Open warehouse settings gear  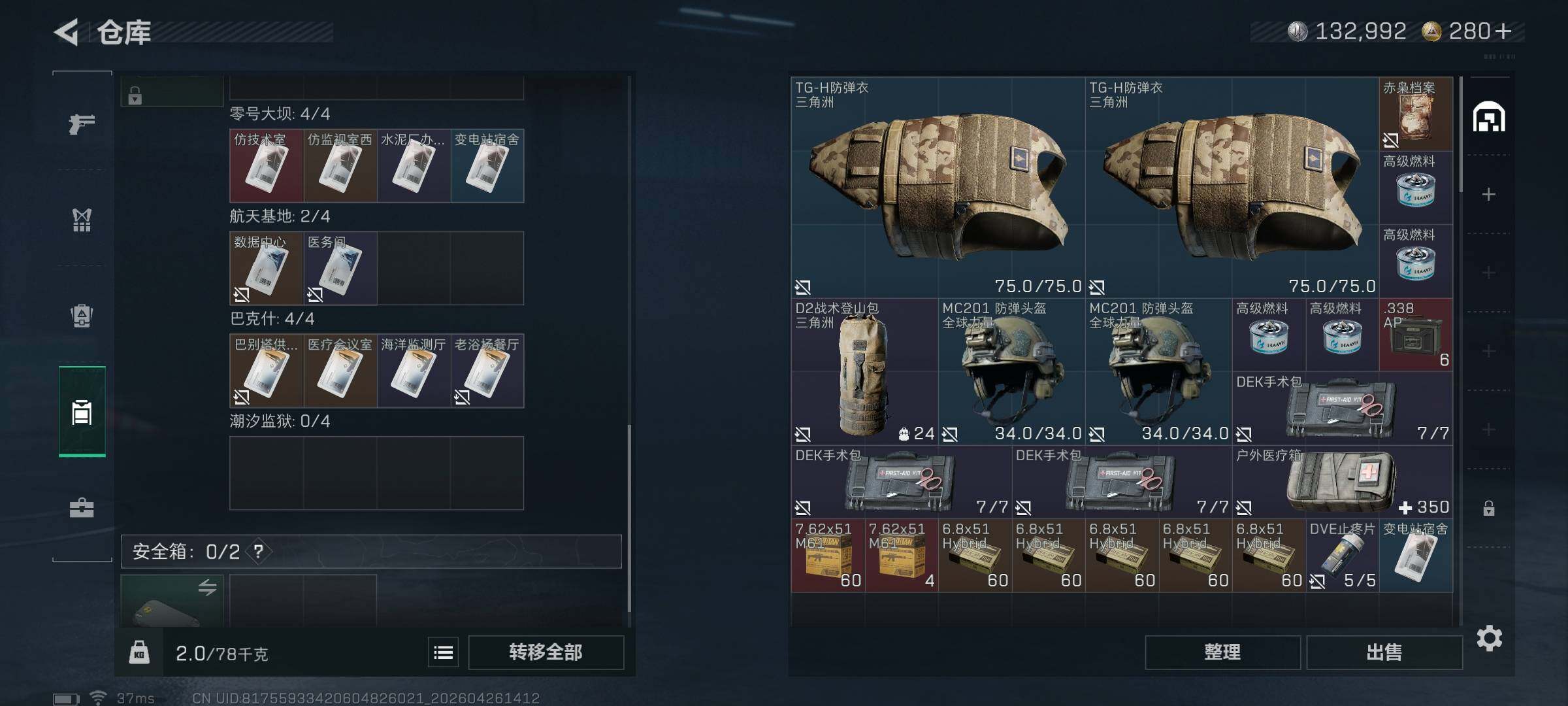click(1489, 638)
